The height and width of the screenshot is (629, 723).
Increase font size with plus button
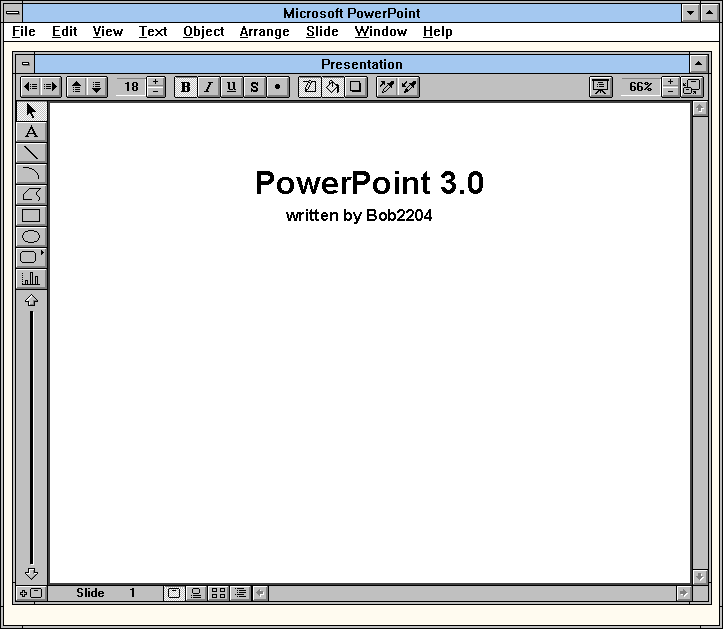(x=155, y=82)
